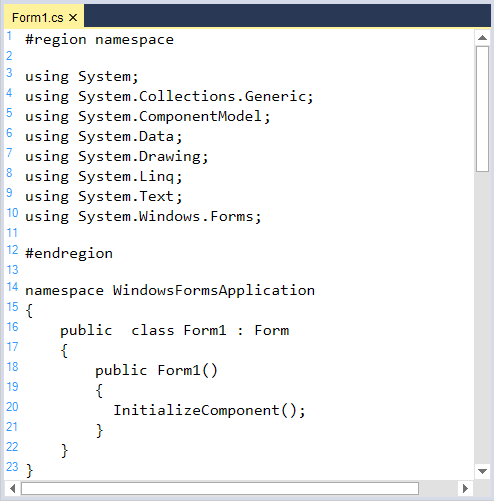Click 'WindowsFormsApplication' namespace name
The width and height of the screenshot is (494, 501).
pos(214,290)
